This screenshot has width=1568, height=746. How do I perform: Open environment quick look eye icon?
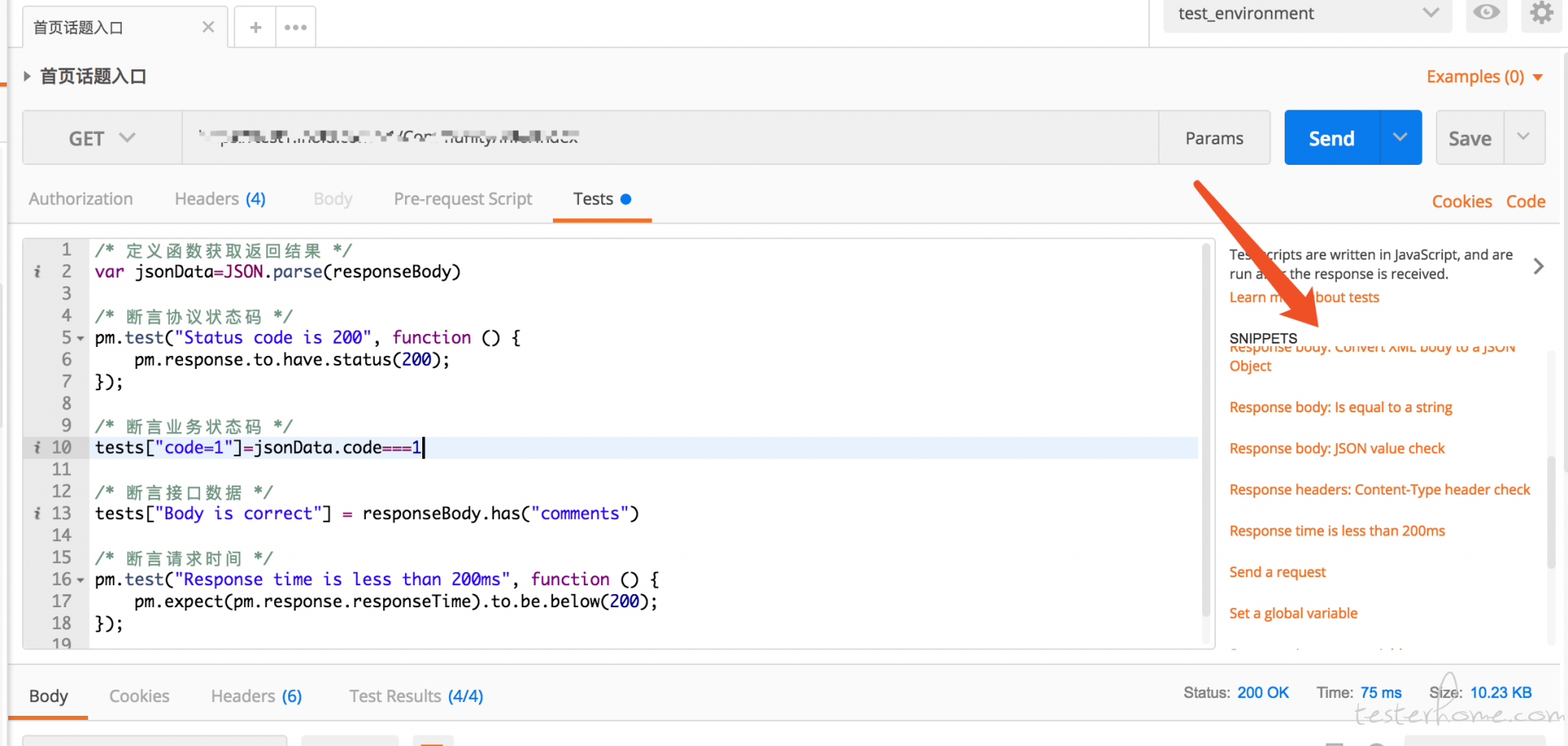tap(1486, 12)
